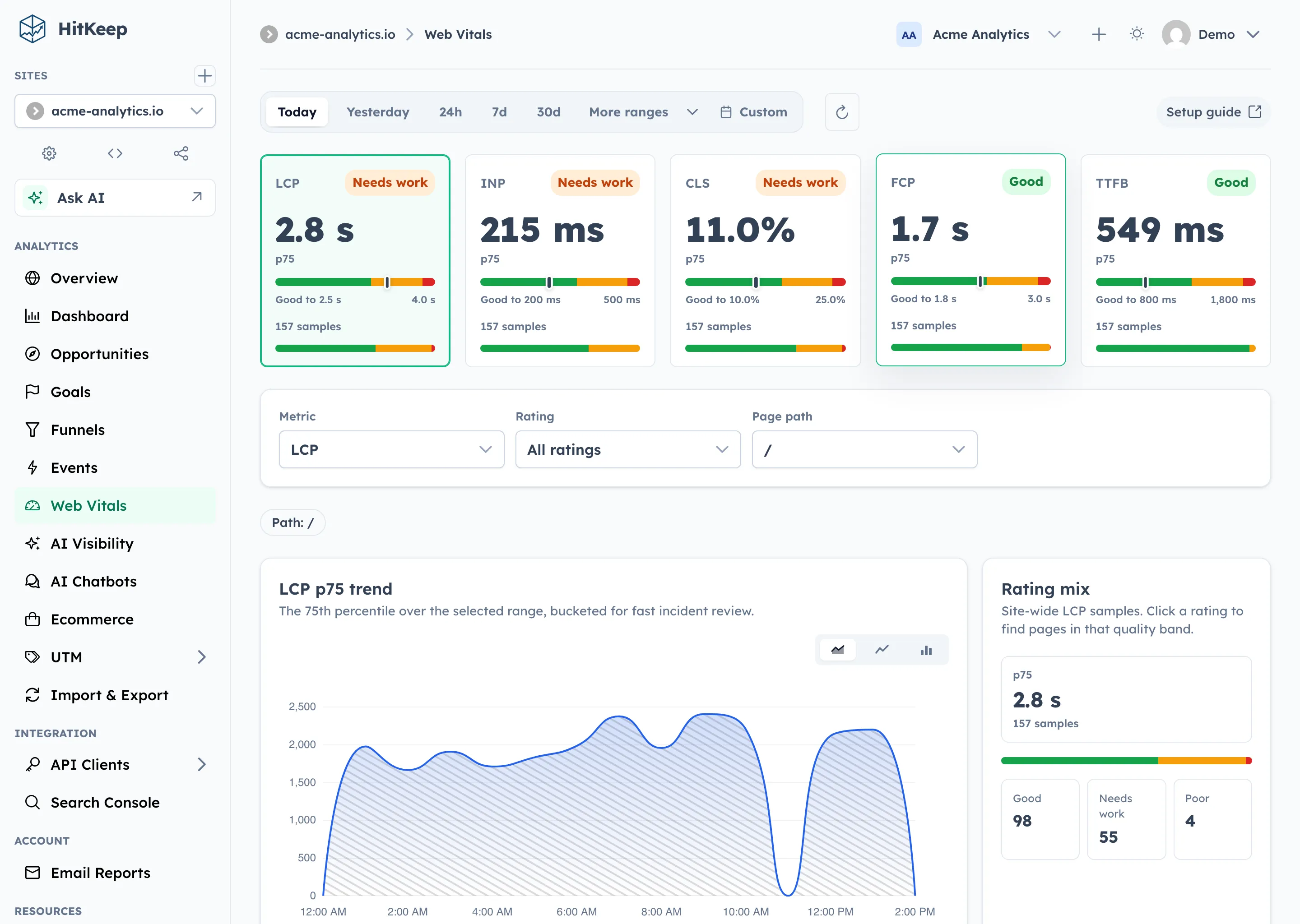This screenshot has height=924, width=1300.
Task: Click the acme-analytics.io breadcrumb link
Action: point(340,35)
